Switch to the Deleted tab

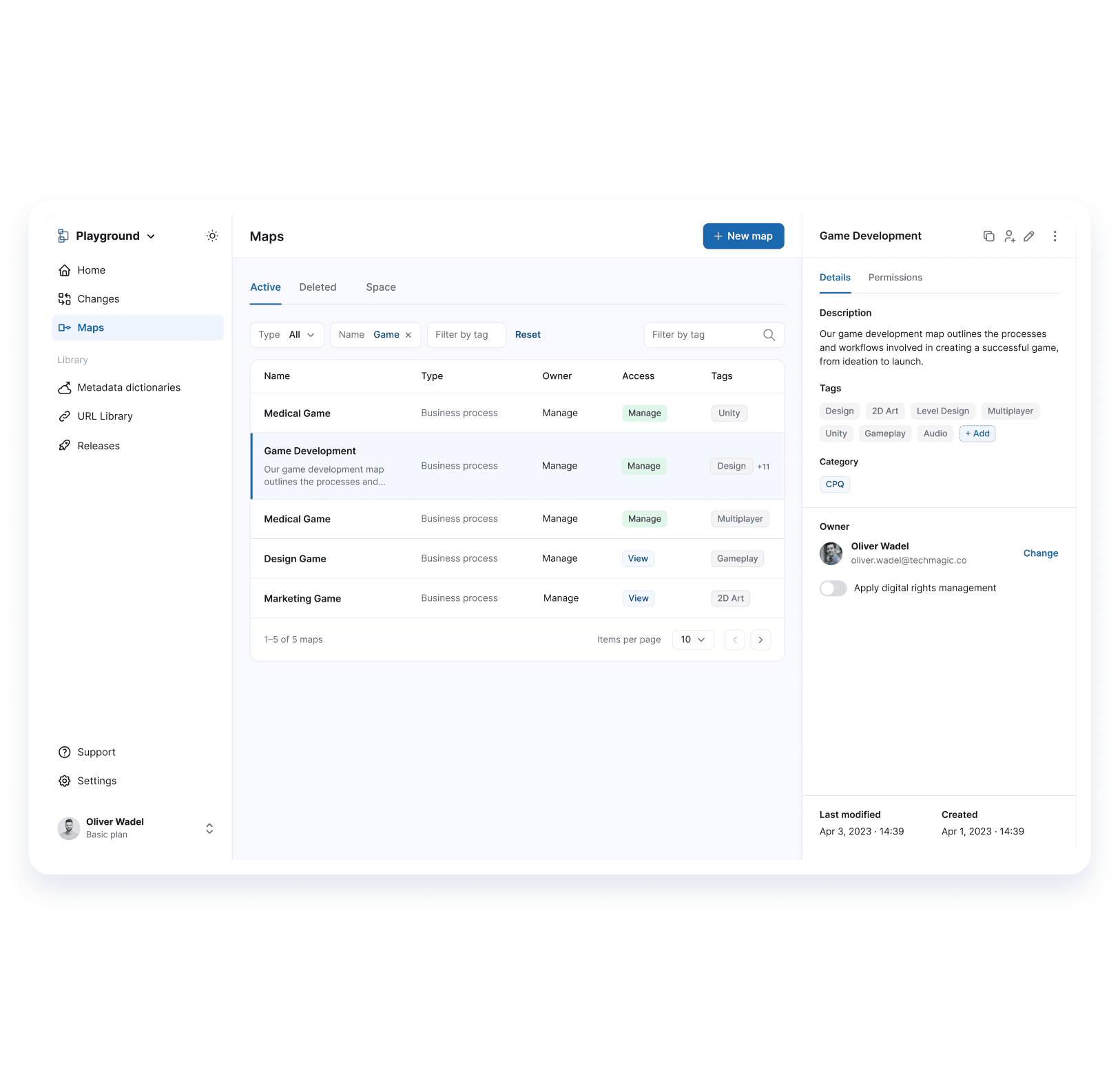coord(318,287)
